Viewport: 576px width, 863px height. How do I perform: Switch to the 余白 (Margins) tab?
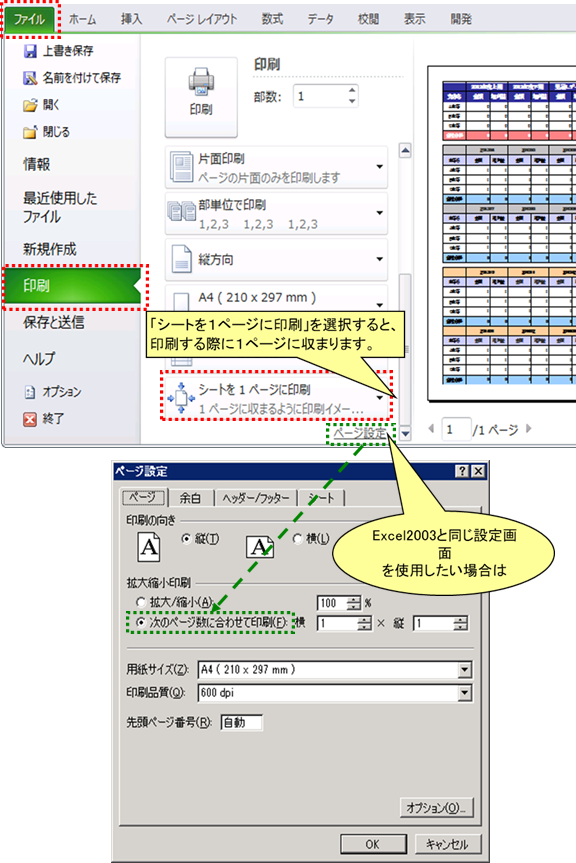[190, 498]
